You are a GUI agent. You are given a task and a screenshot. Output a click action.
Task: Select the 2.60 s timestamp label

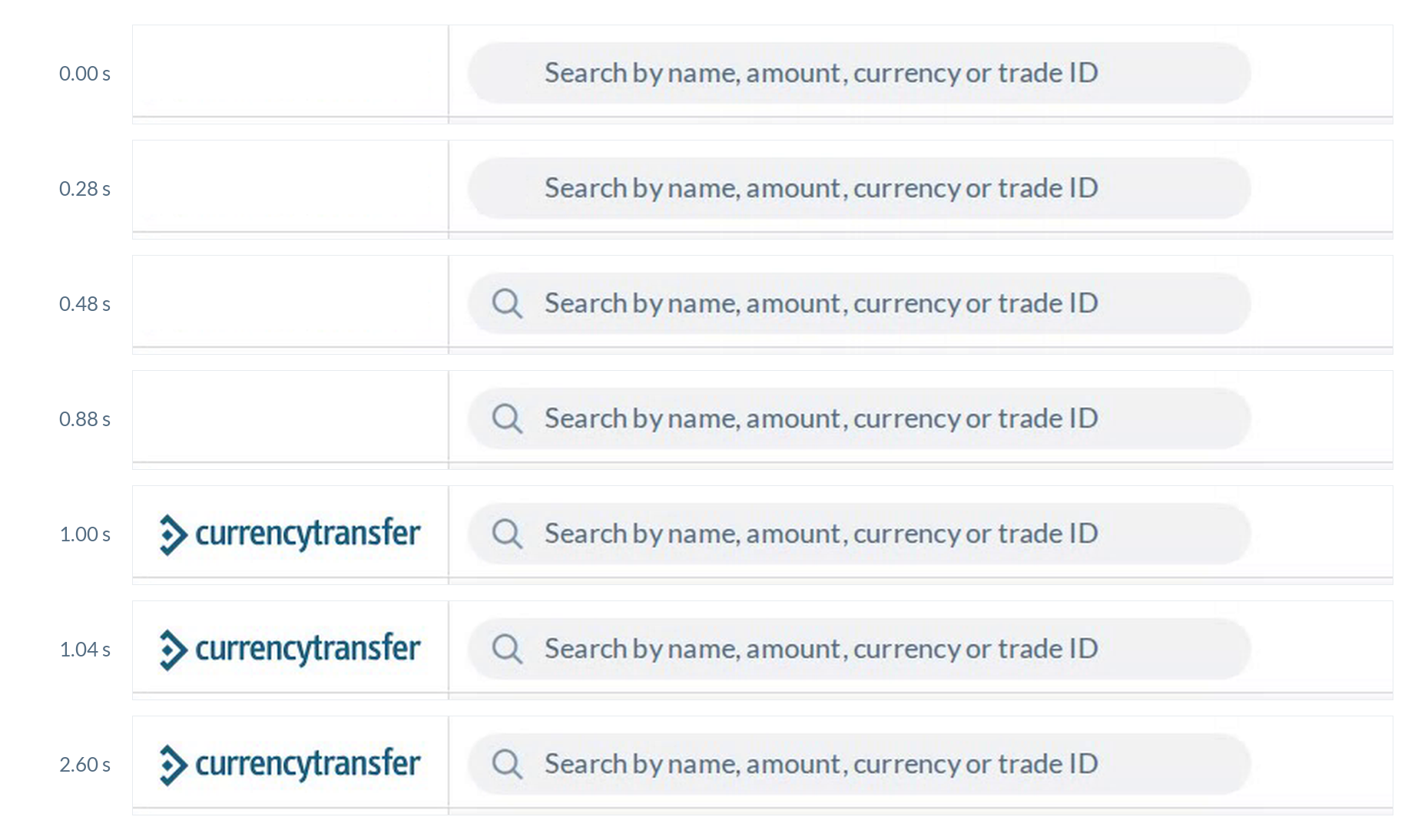(x=84, y=765)
